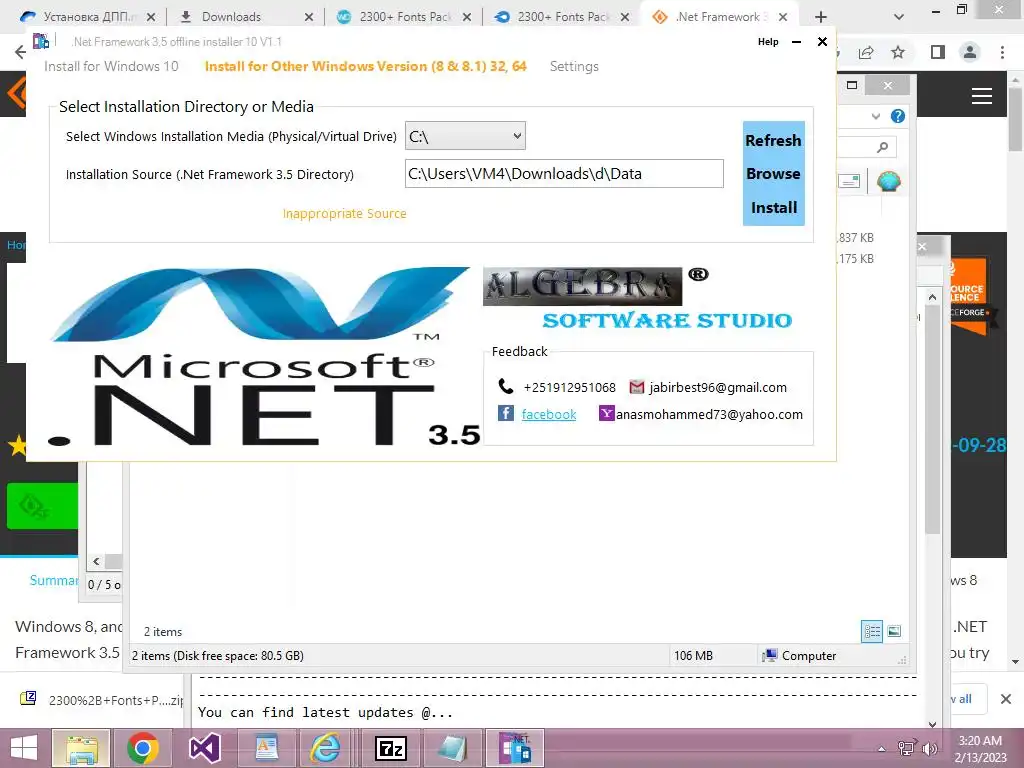
Task: Switch to Install for Windows 10 tab
Action: click(x=111, y=66)
